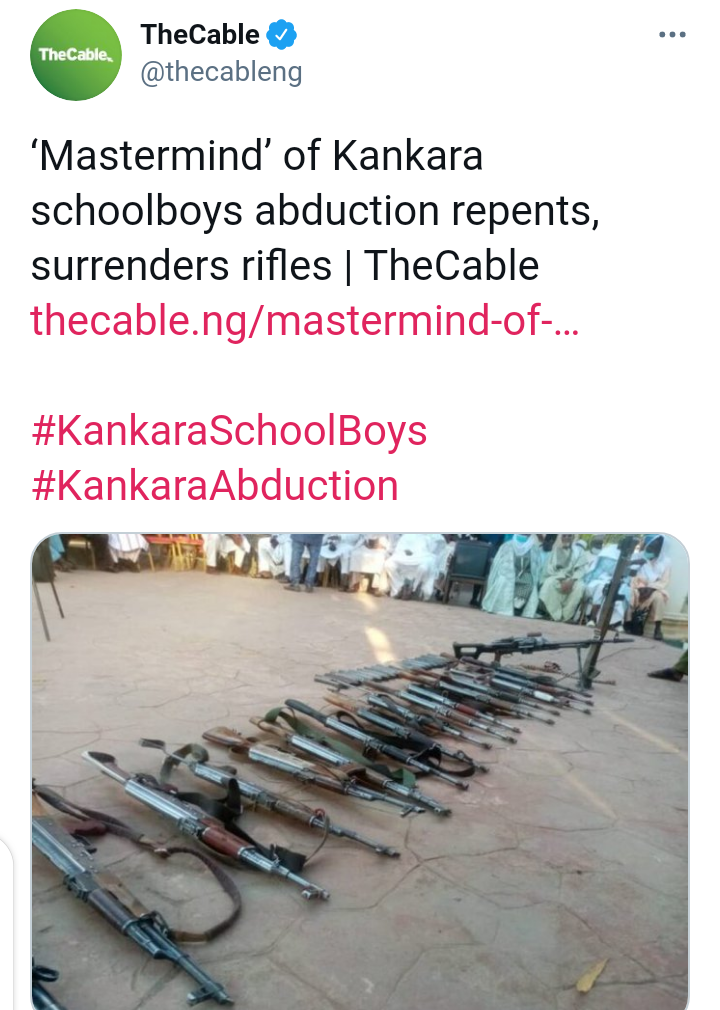The image size is (720, 1010).
Task: Click the word Kankara in the headline
Action: pyautogui.click(x=407, y=156)
